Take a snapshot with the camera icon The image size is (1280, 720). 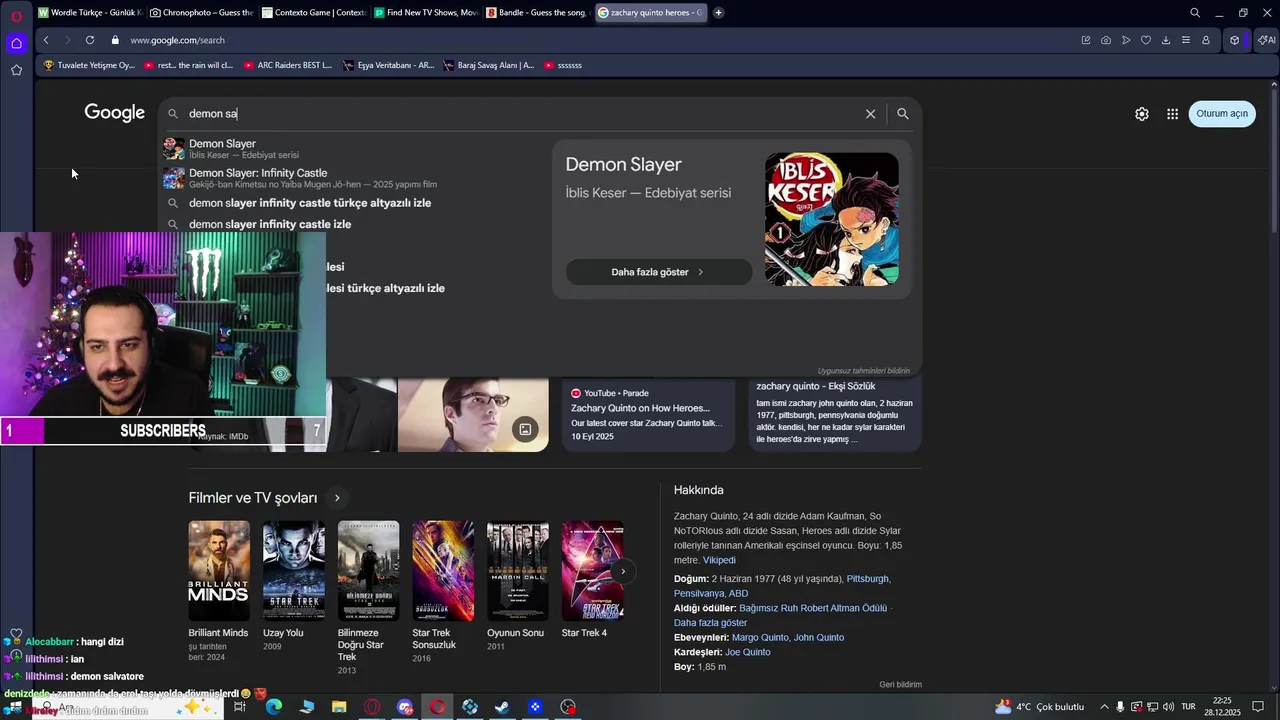(x=1106, y=40)
